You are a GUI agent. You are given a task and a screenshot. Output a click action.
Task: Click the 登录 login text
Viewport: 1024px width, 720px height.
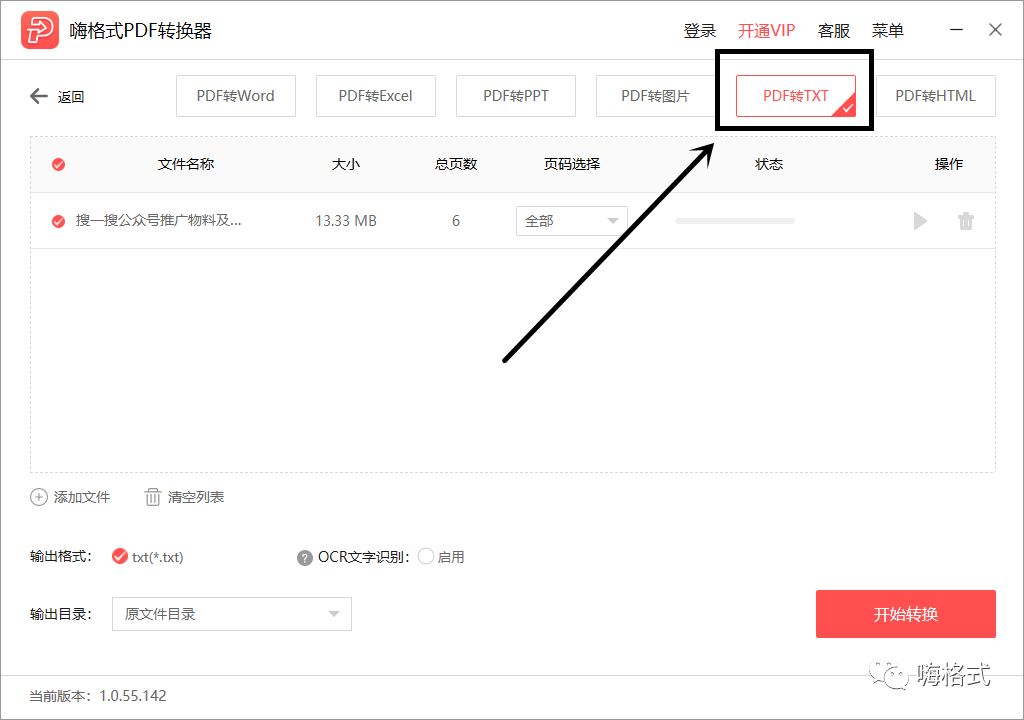click(698, 30)
